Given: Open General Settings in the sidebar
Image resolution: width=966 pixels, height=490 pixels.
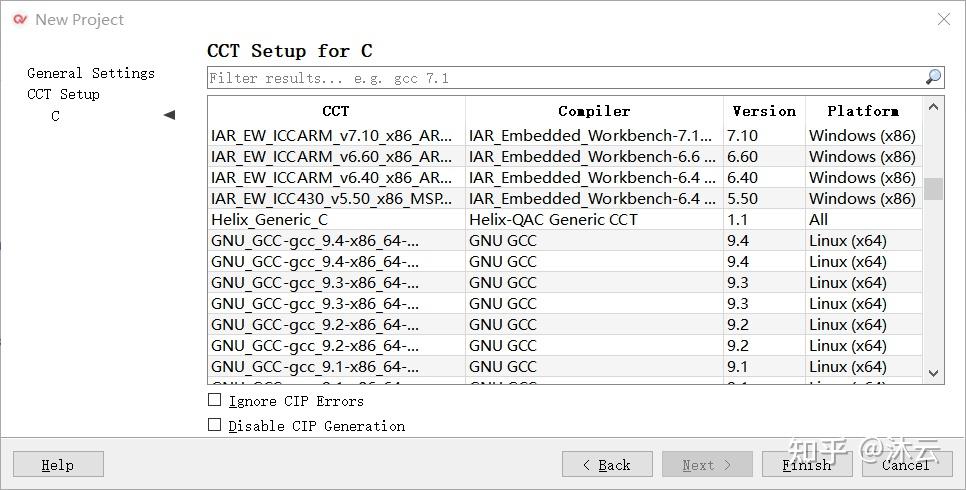Looking at the screenshot, I should tap(91, 73).
